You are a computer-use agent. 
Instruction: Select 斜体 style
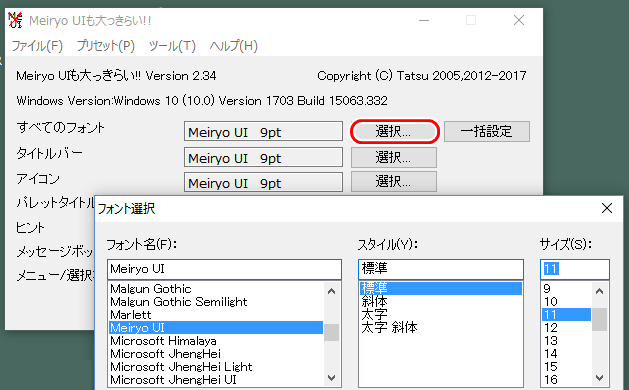(441, 301)
